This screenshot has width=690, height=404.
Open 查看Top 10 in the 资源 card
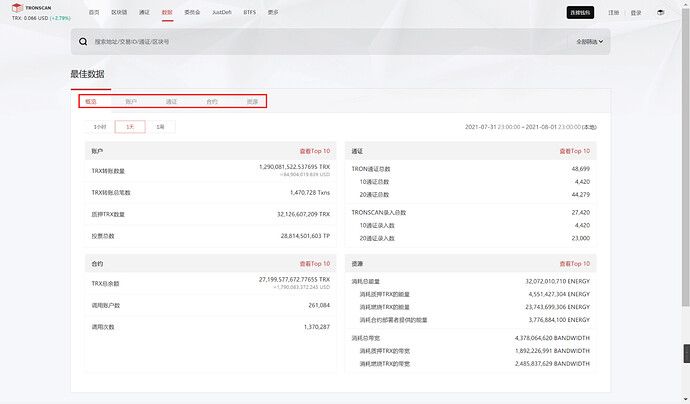pos(575,264)
